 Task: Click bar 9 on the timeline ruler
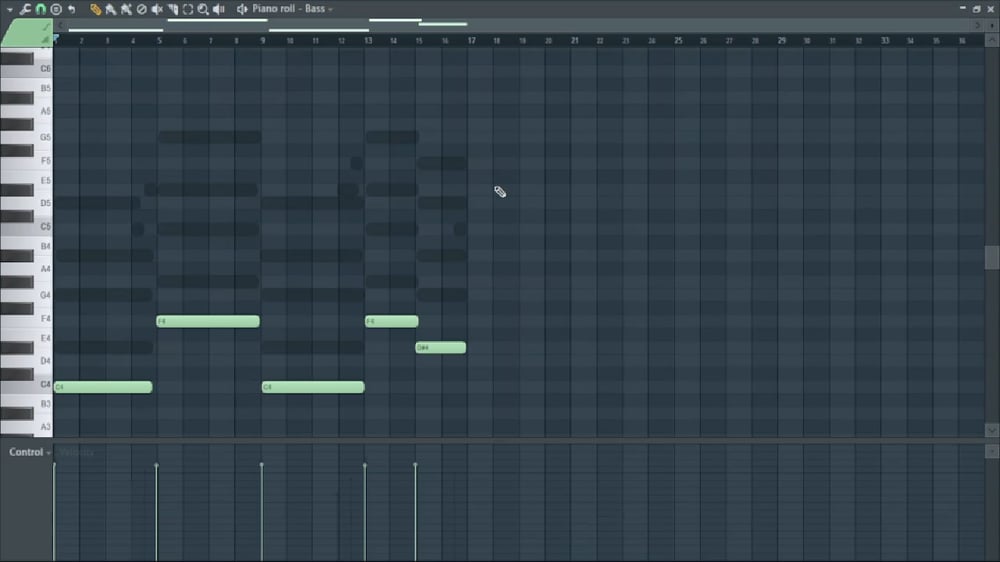click(x=263, y=40)
